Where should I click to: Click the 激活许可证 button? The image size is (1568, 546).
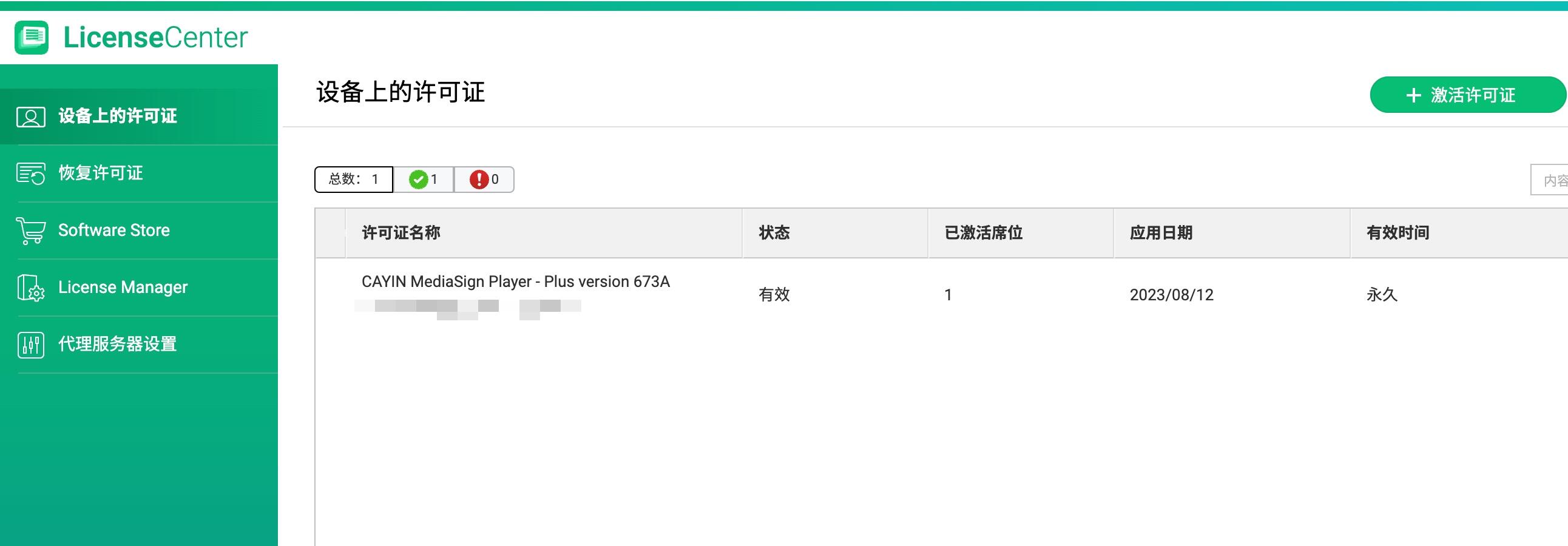pyautogui.click(x=1467, y=95)
